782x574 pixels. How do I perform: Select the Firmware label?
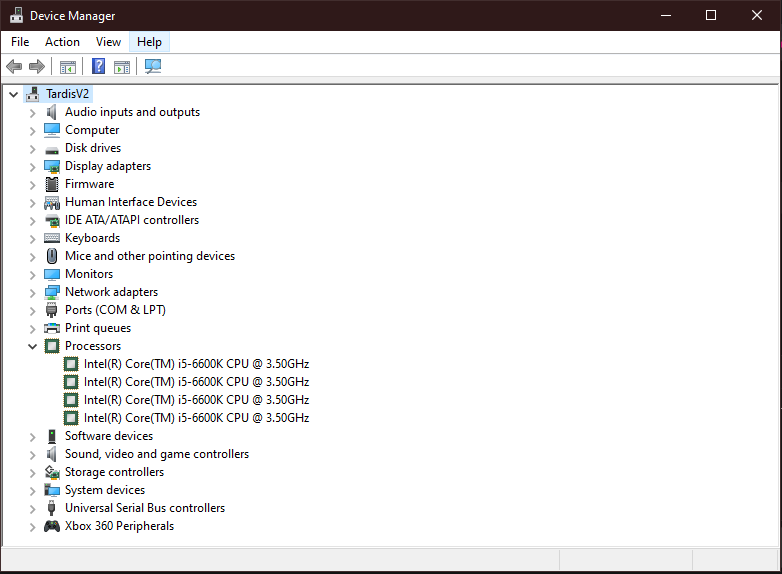click(90, 184)
